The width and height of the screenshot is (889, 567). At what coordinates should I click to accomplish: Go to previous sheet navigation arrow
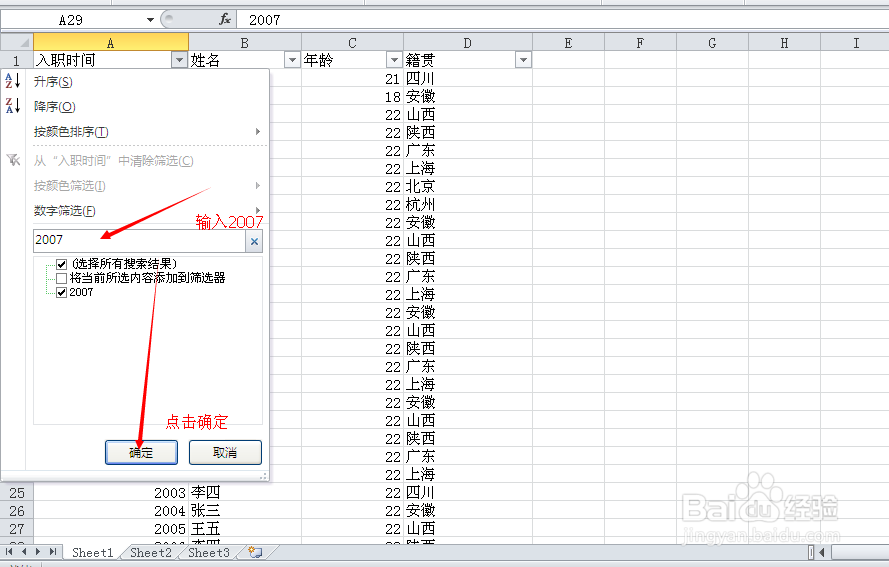(x=24, y=552)
